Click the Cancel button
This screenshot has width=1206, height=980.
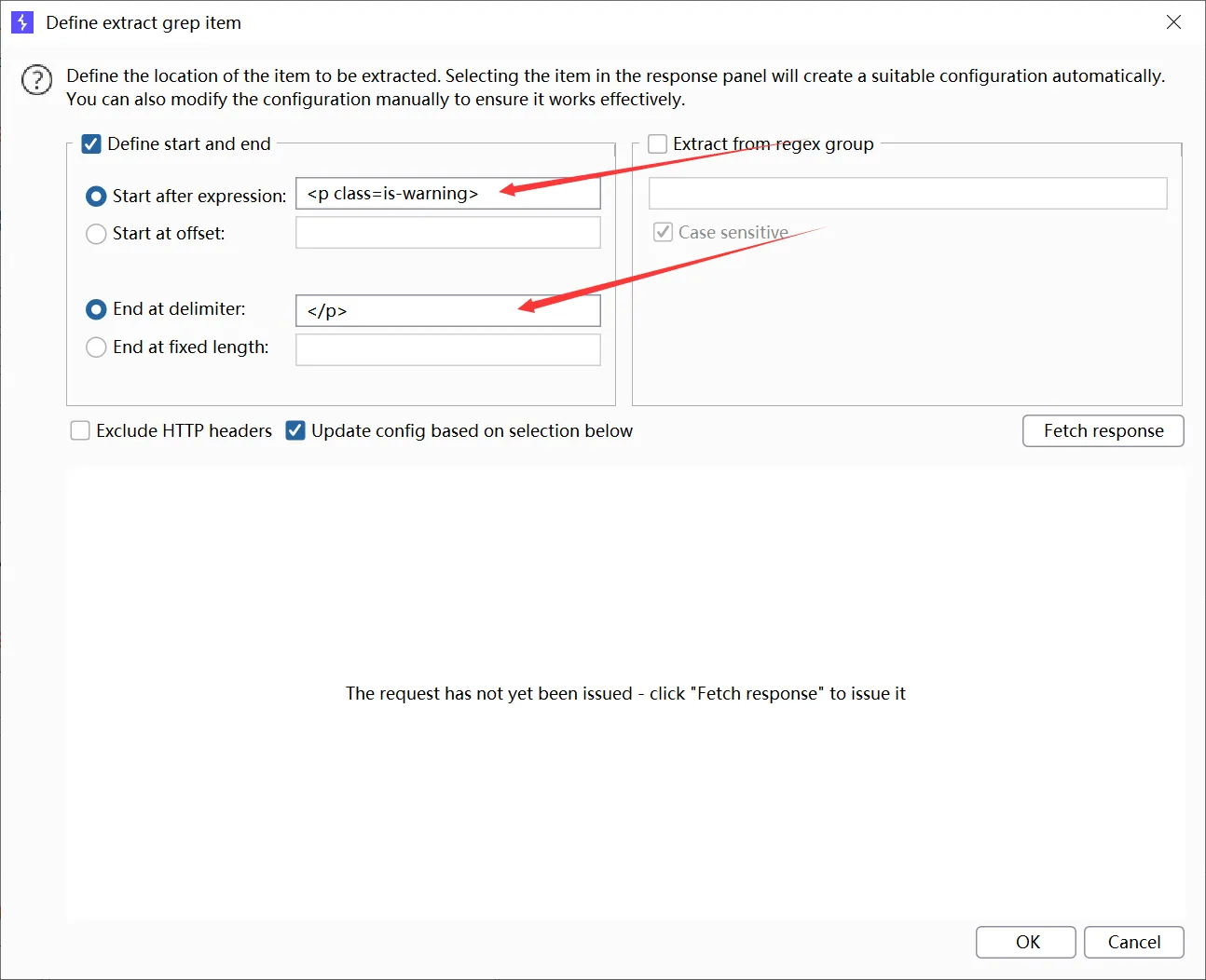point(1134,942)
